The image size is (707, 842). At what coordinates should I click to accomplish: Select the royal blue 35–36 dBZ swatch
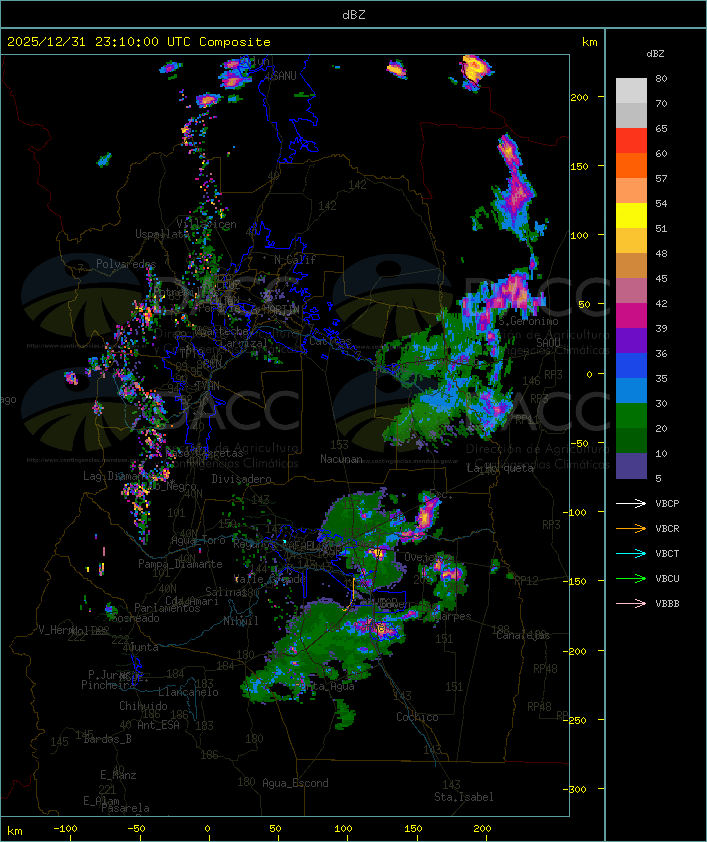pos(631,366)
